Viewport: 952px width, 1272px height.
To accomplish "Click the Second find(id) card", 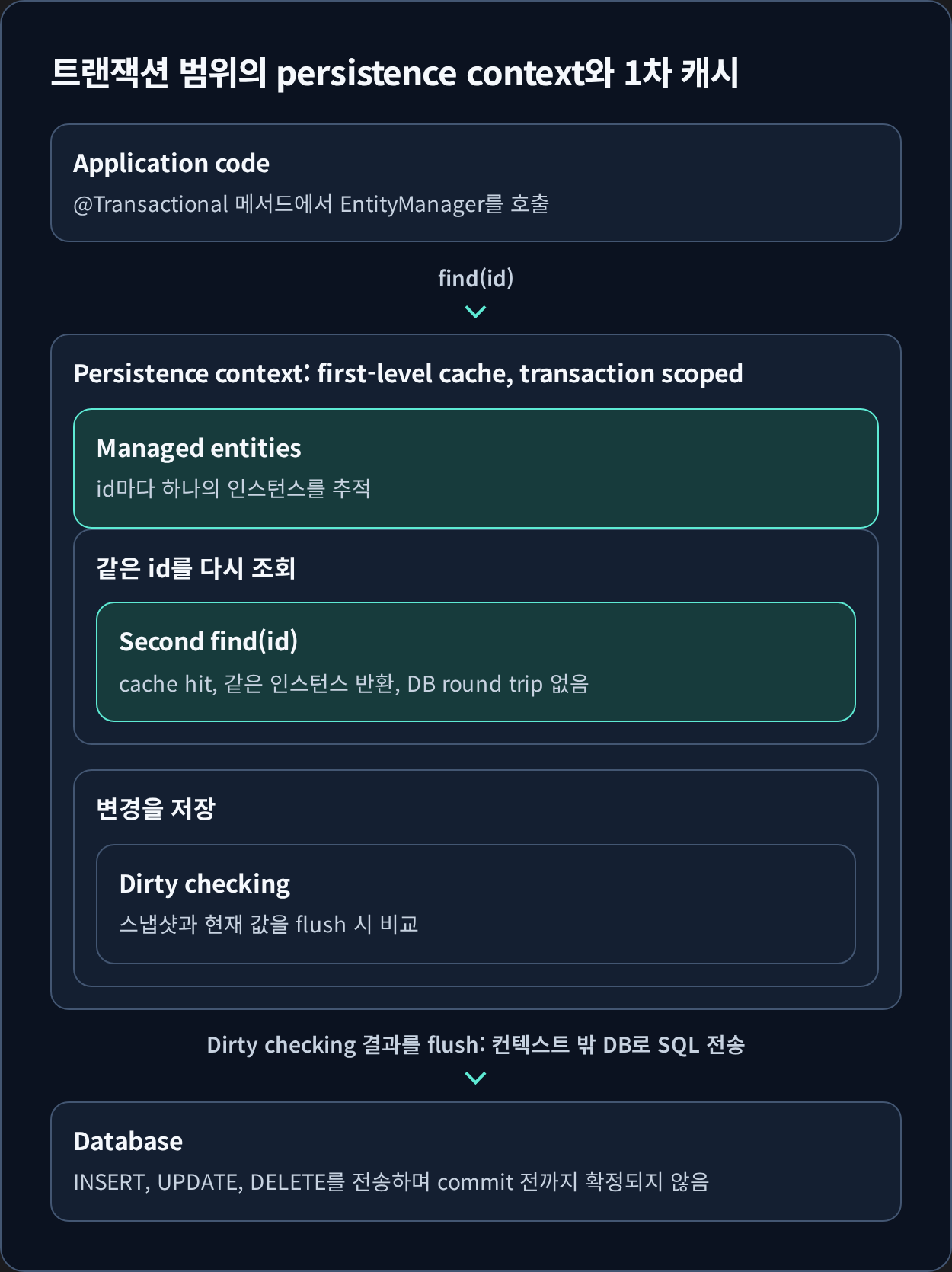I will [476, 662].
